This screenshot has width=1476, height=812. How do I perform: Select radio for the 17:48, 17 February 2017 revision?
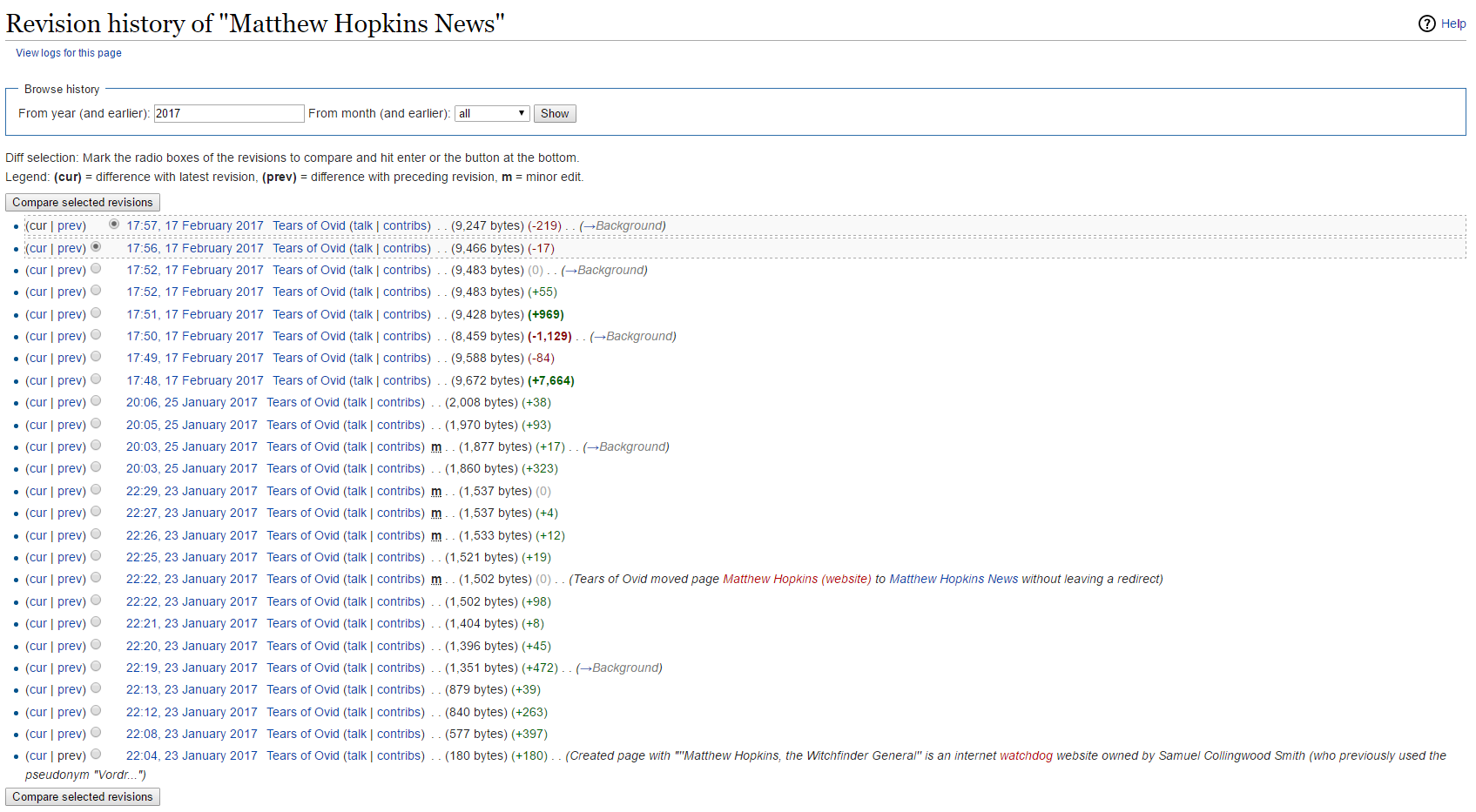(96, 379)
